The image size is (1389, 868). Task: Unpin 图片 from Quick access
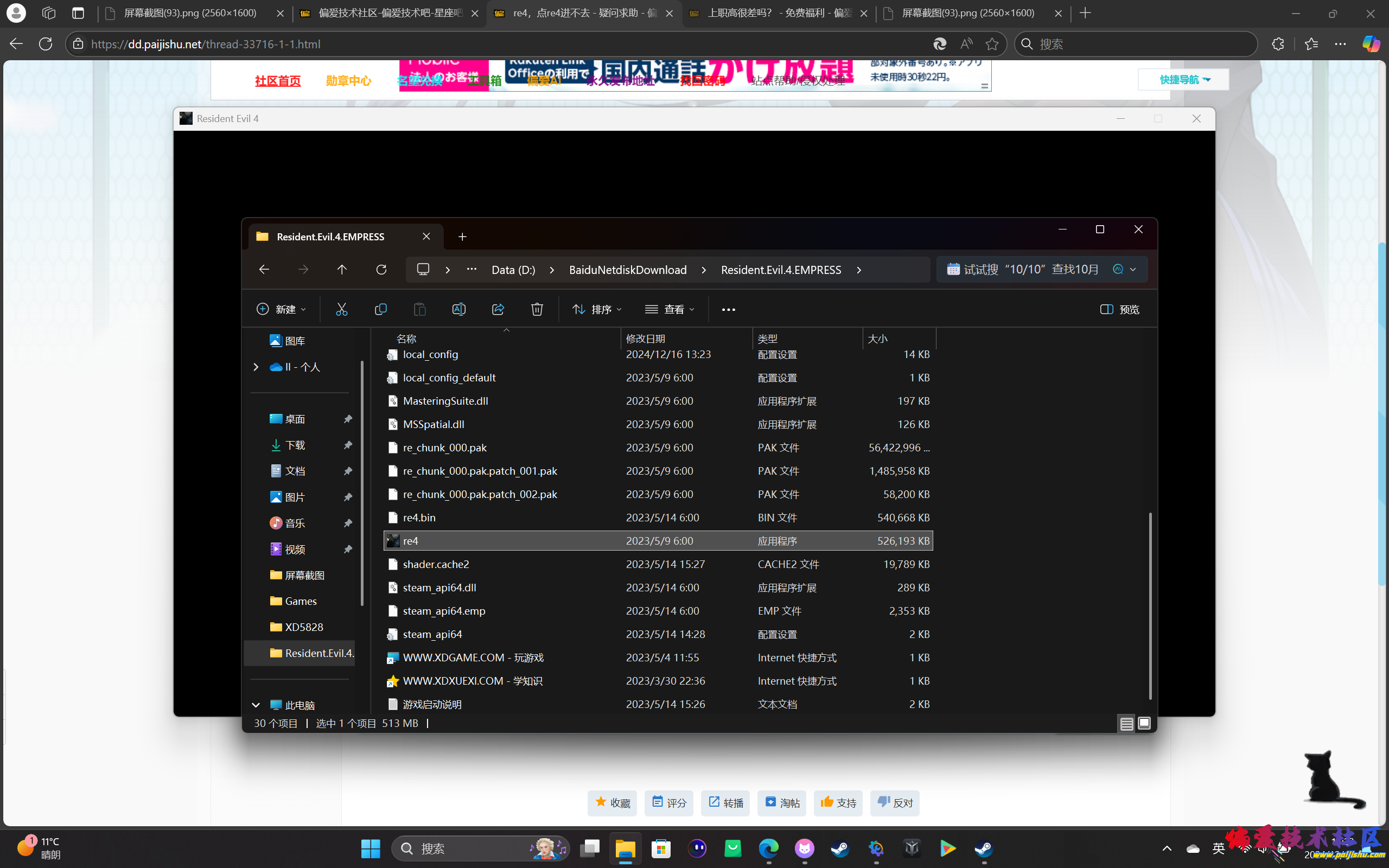click(348, 497)
